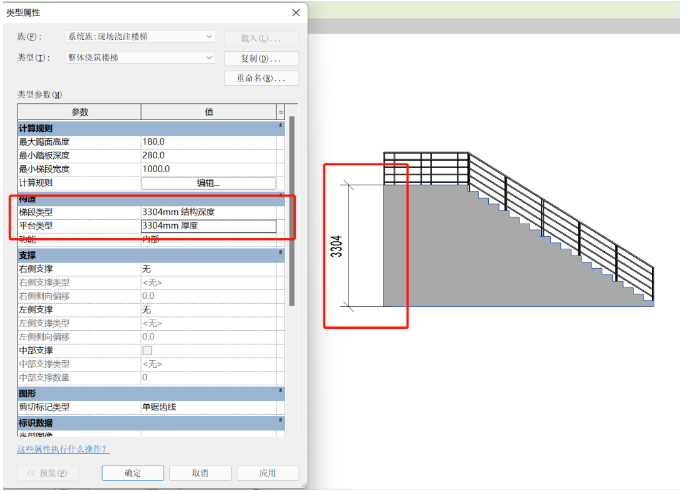
Task: Click the 取消 cancel button
Action: (200, 473)
